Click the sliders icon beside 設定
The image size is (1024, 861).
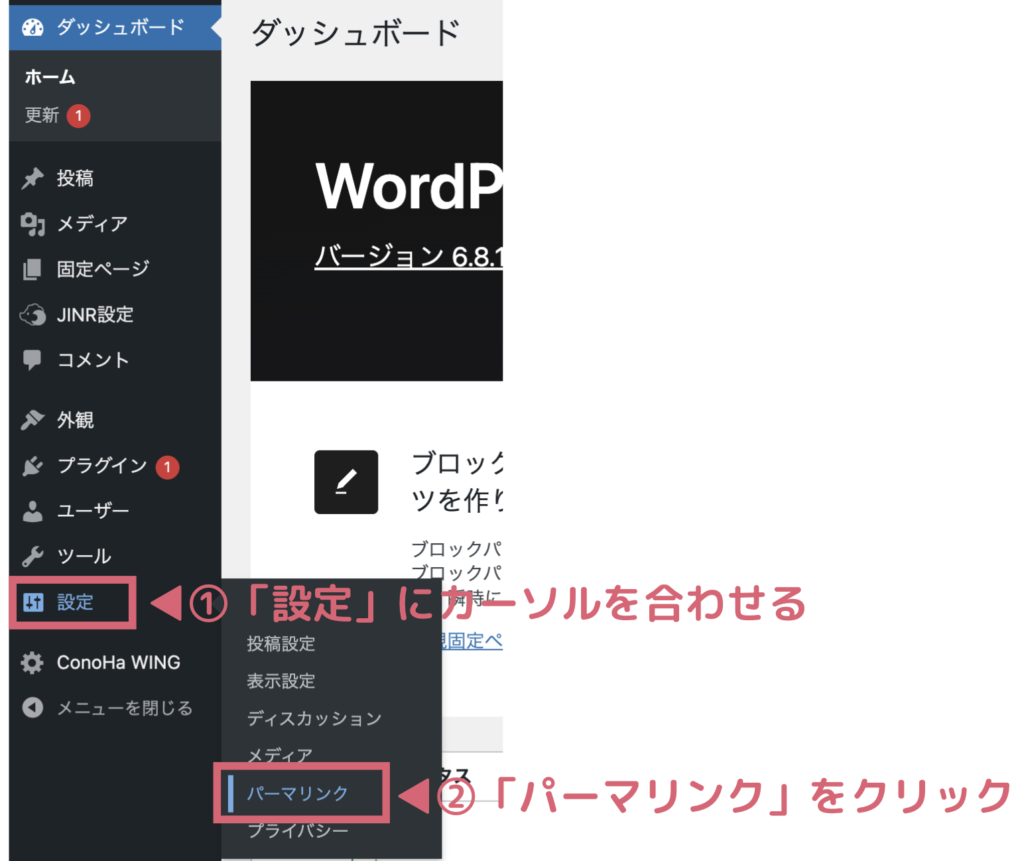coord(33,602)
